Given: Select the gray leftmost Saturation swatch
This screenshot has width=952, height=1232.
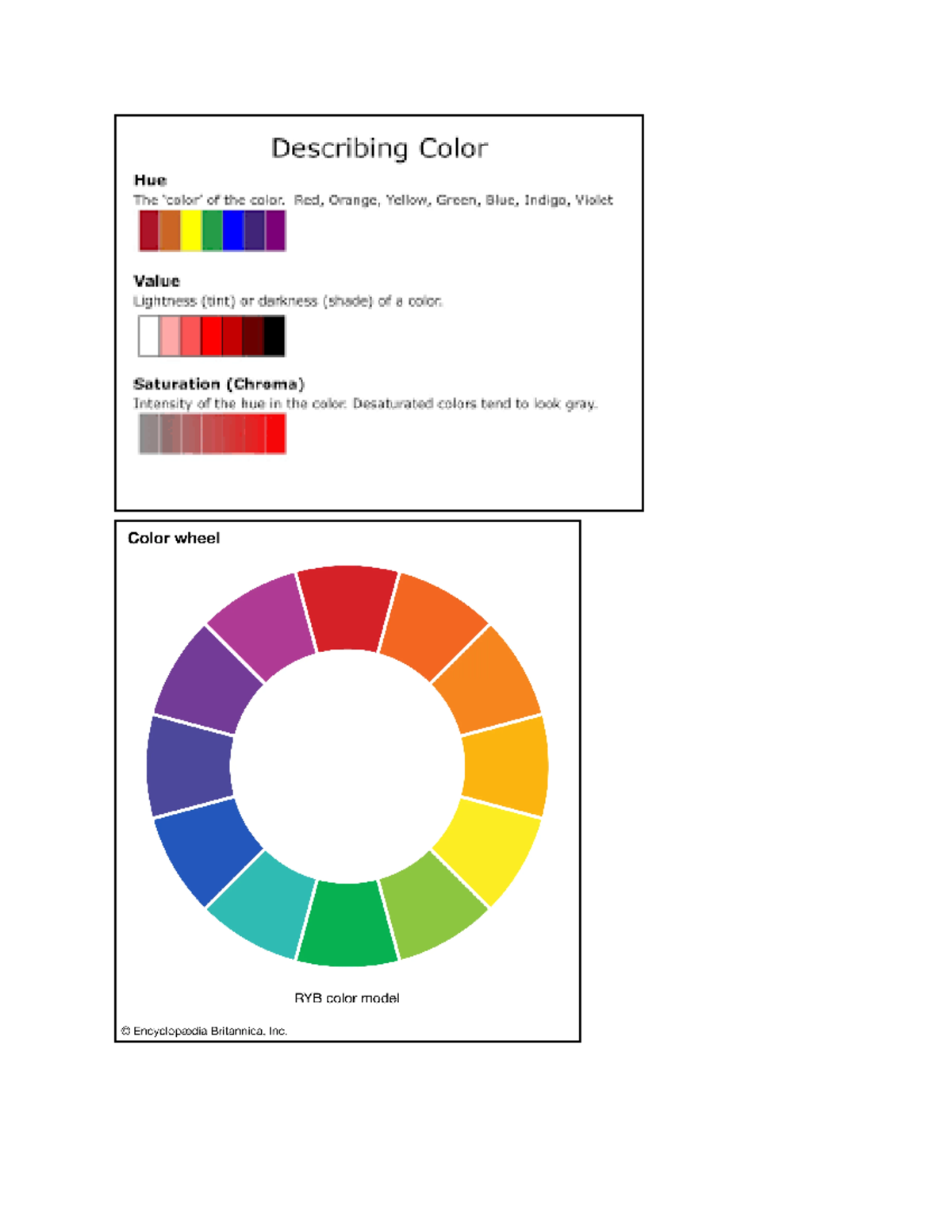Looking at the screenshot, I should [x=149, y=434].
